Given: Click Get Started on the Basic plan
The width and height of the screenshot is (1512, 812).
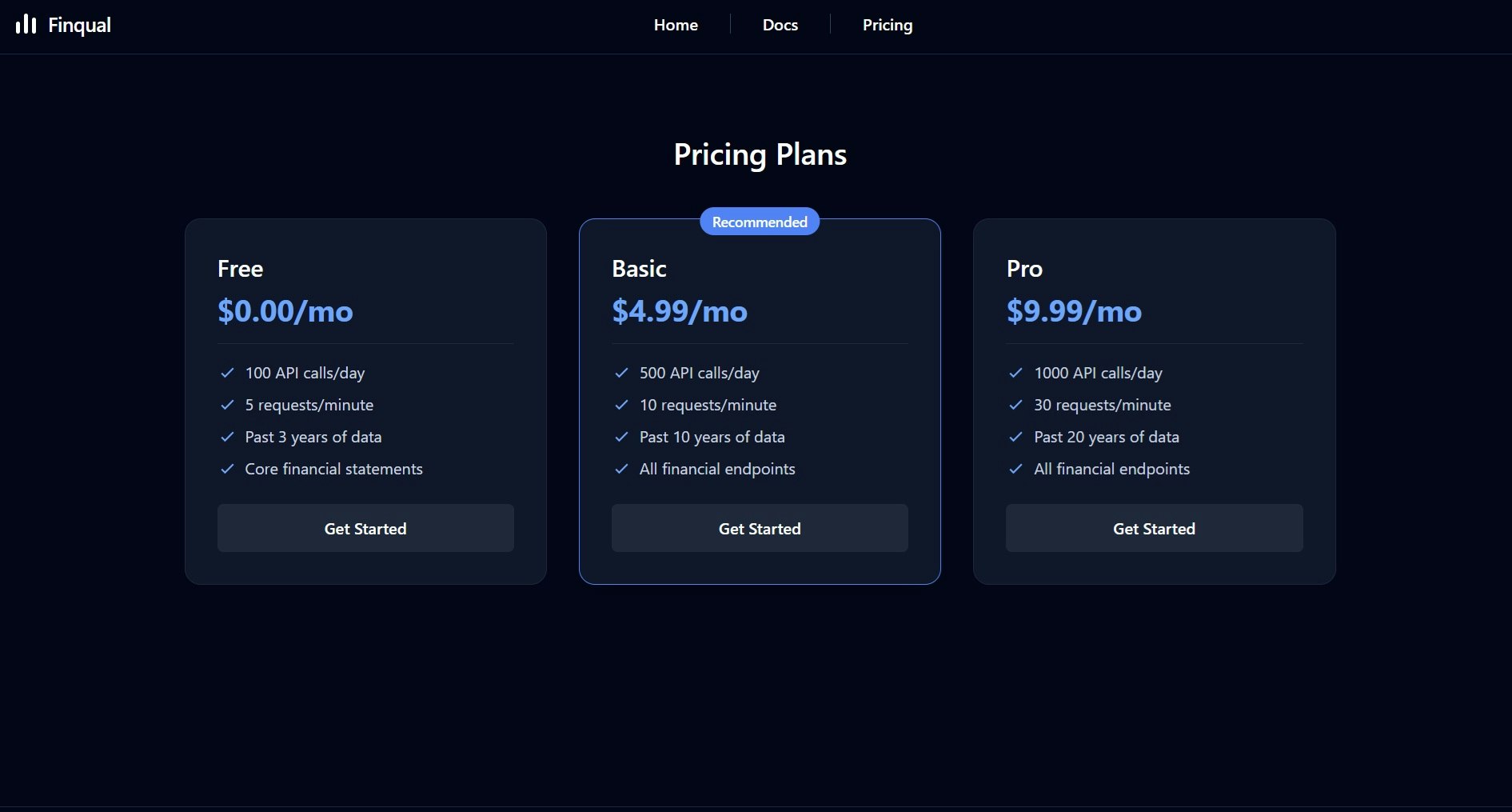Looking at the screenshot, I should point(759,528).
